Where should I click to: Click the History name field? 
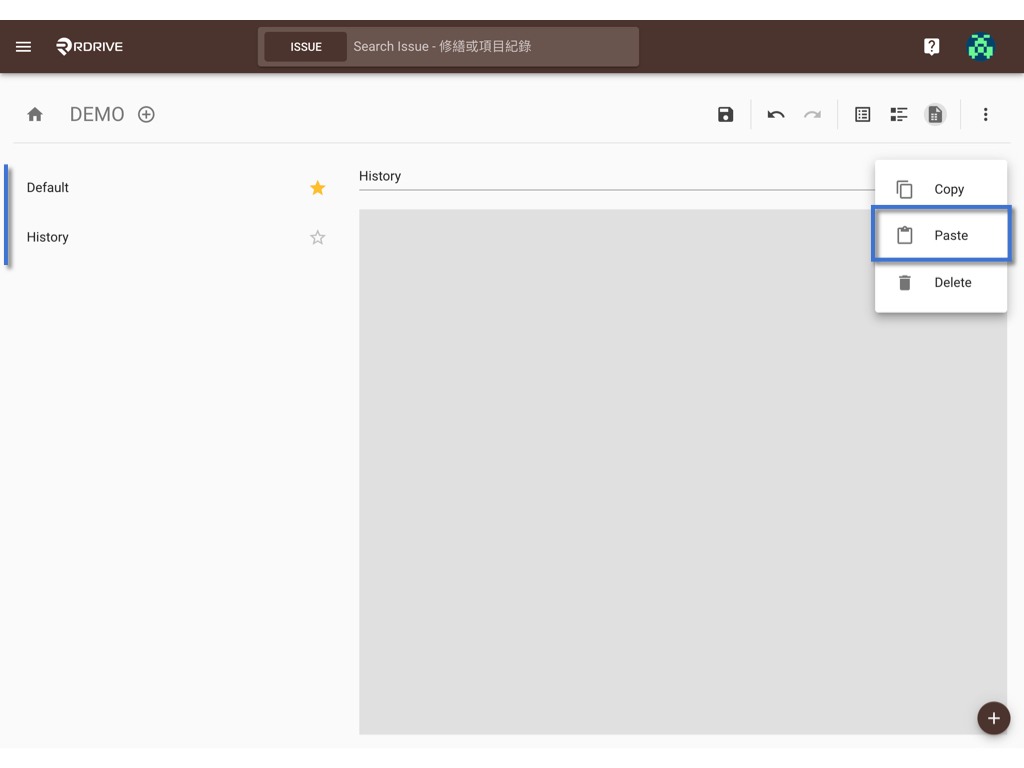[x=616, y=176]
